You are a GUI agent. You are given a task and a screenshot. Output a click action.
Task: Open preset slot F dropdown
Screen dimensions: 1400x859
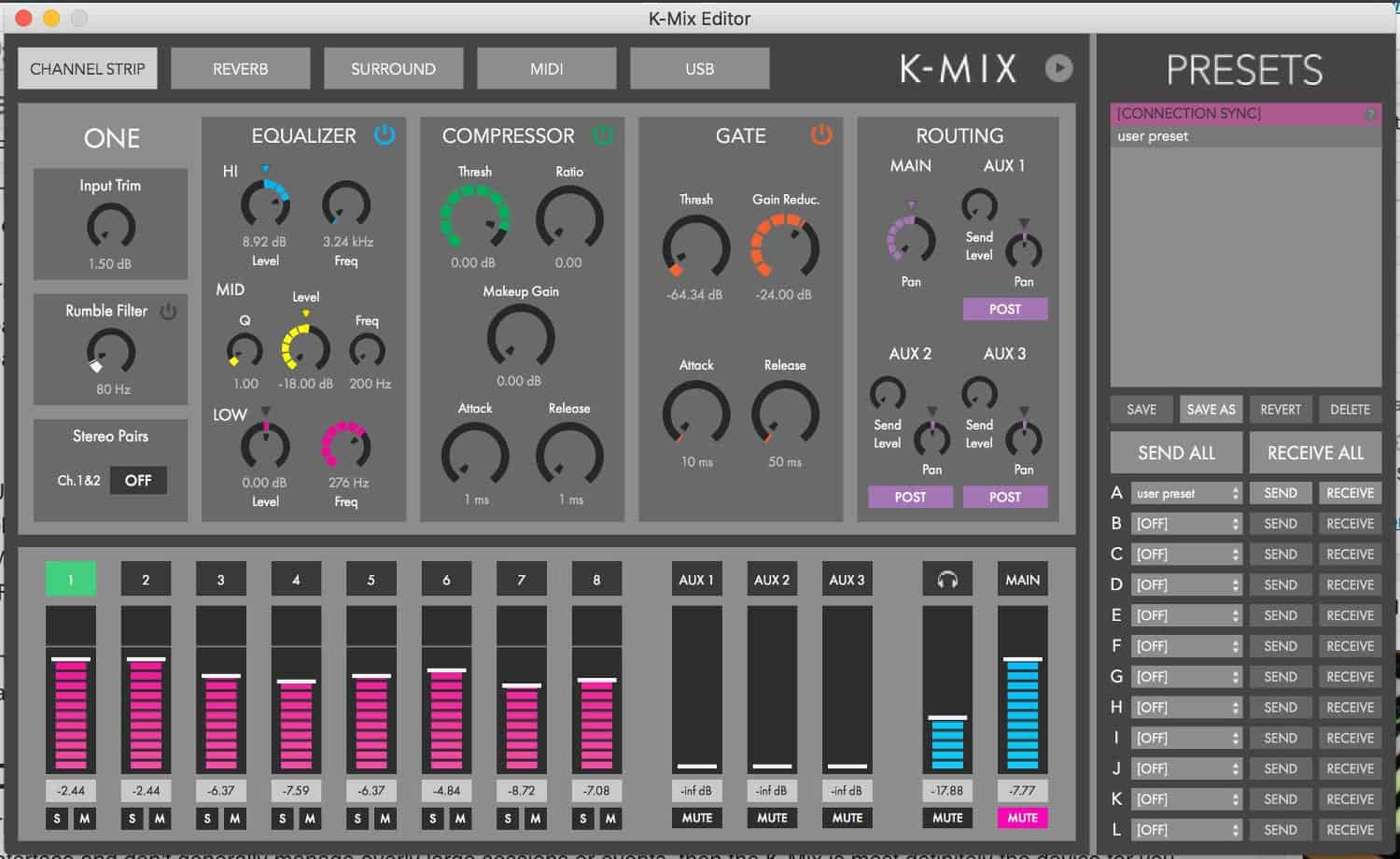coord(1187,646)
